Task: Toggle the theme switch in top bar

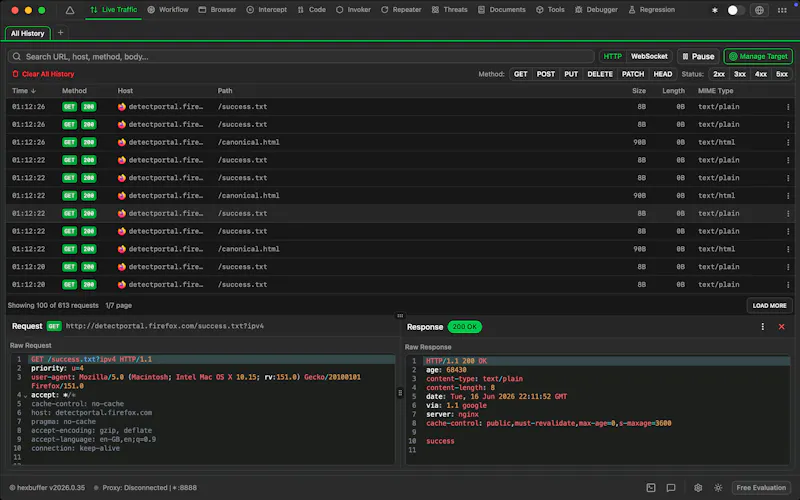Action: click(736, 10)
